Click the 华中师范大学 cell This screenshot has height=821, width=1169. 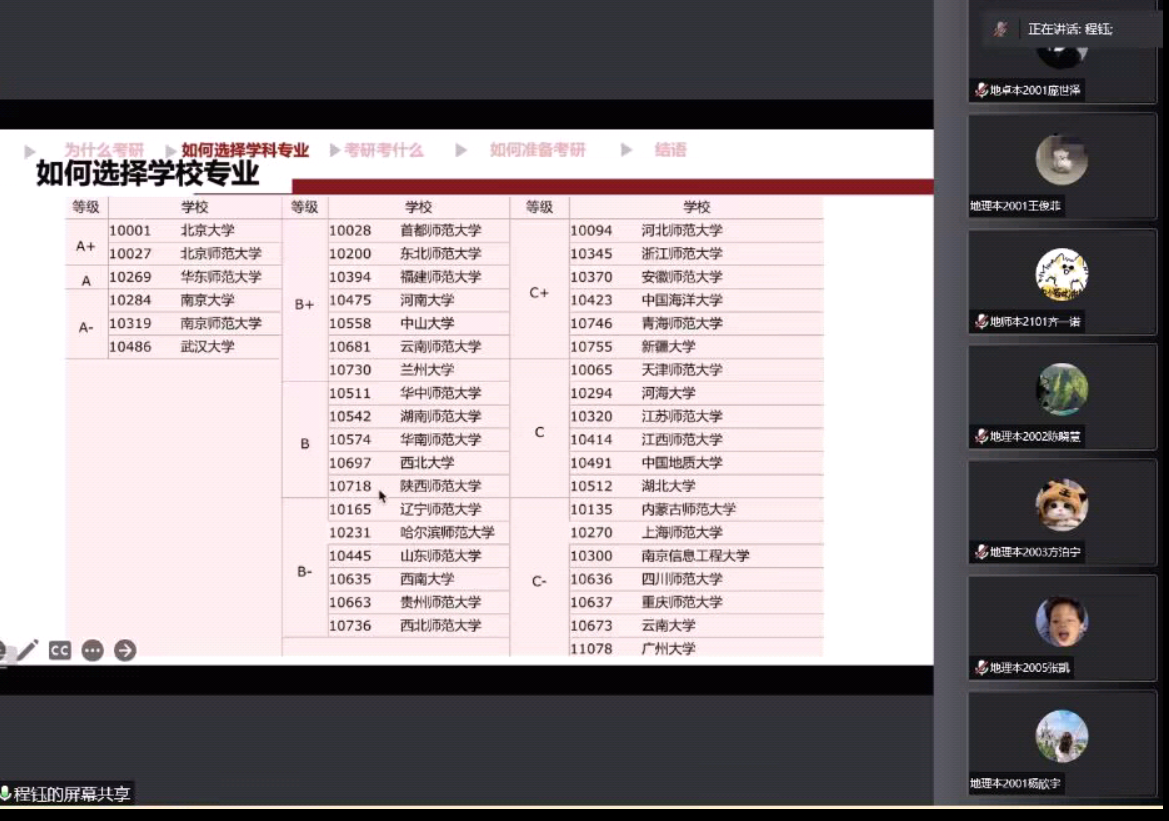click(x=441, y=393)
